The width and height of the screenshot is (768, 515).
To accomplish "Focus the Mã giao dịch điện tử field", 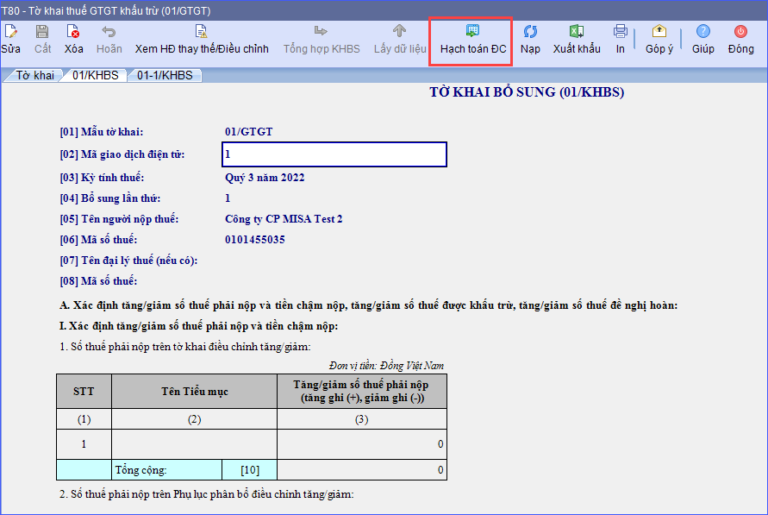I will coord(333,155).
